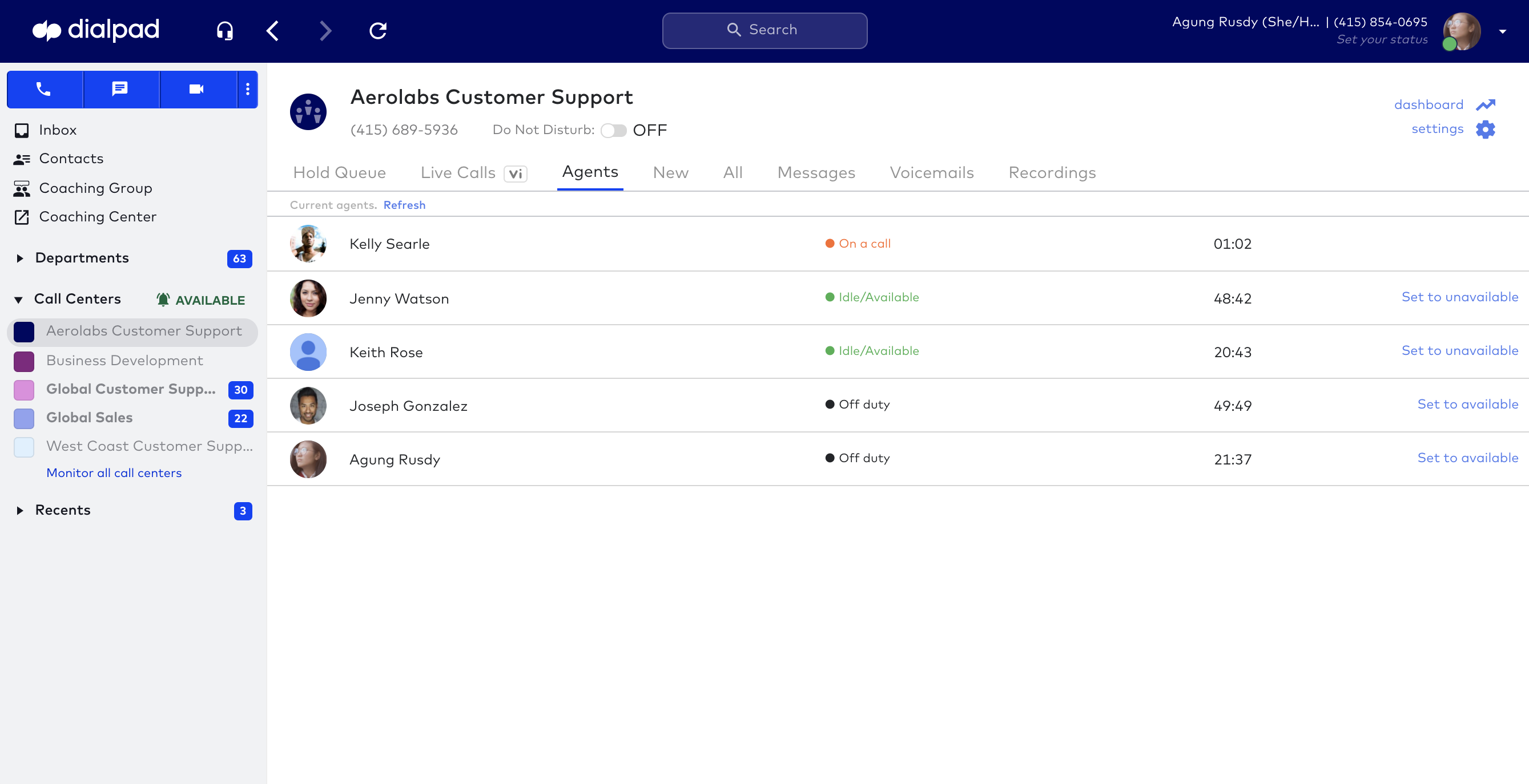Image resolution: width=1529 pixels, height=784 pixels.
Task: Select Aerolabs Customer Support color swatch
Action: (x=24, y=332)
